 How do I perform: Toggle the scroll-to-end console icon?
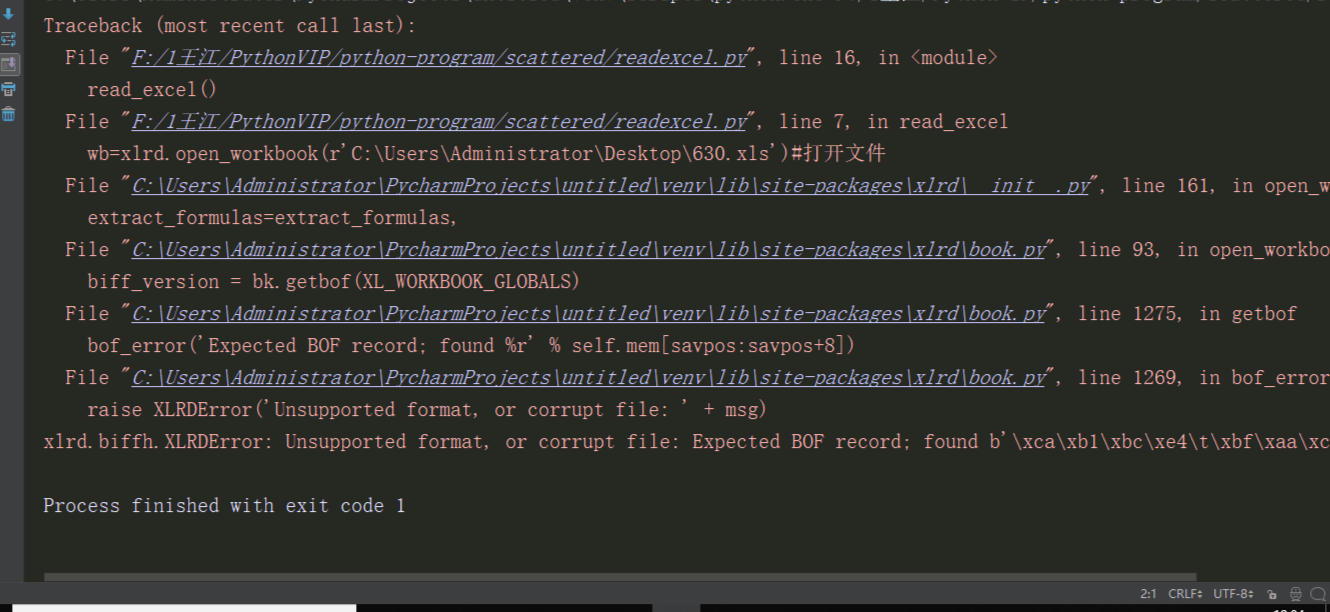click(x=9, y=64)
